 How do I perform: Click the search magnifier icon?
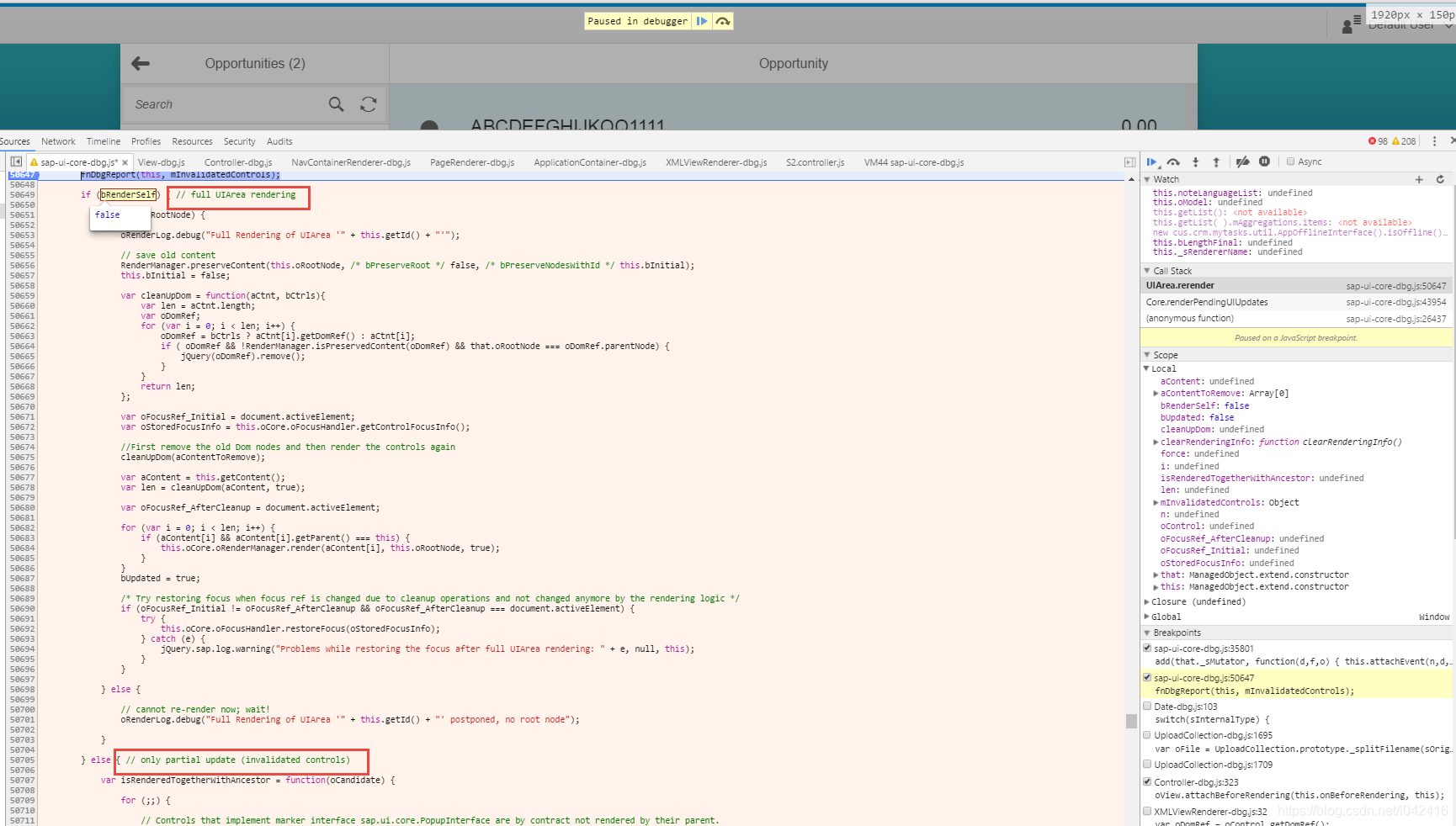pyautogui.click(x=337, y=104)
